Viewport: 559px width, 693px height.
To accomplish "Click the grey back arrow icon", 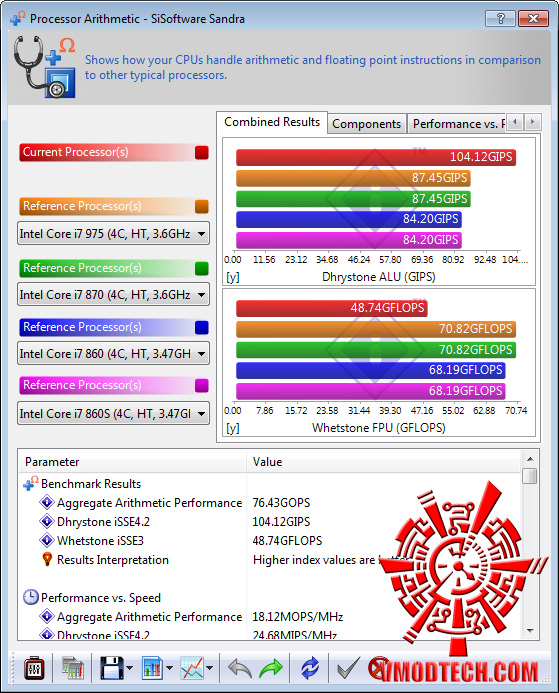I will pos(240,668).
